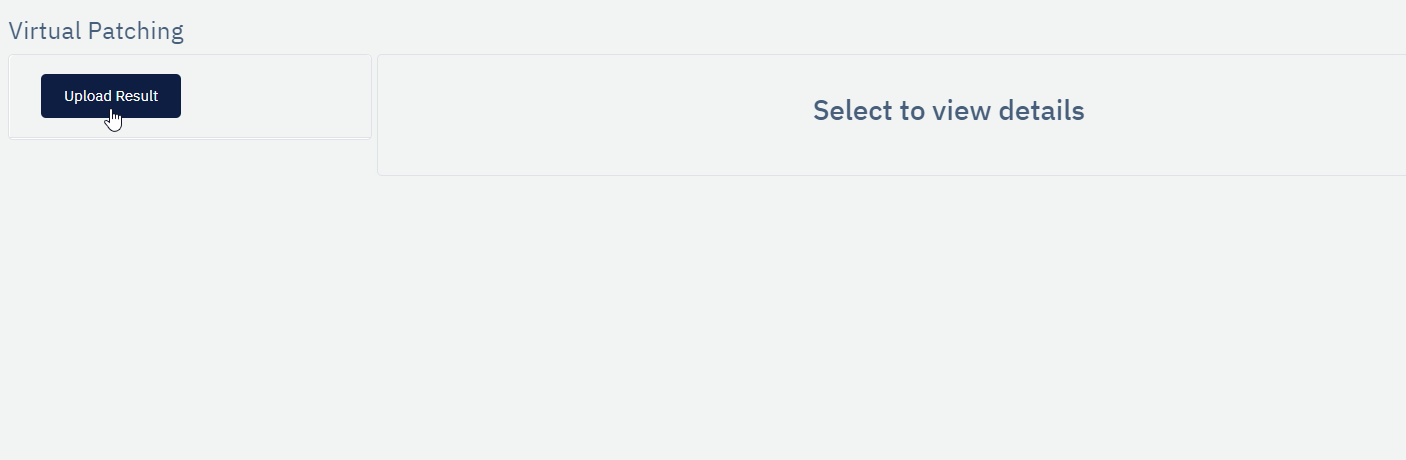Click empty space right of Upload Result button
Screen dimensions: 1406x460
pos(275,96)
